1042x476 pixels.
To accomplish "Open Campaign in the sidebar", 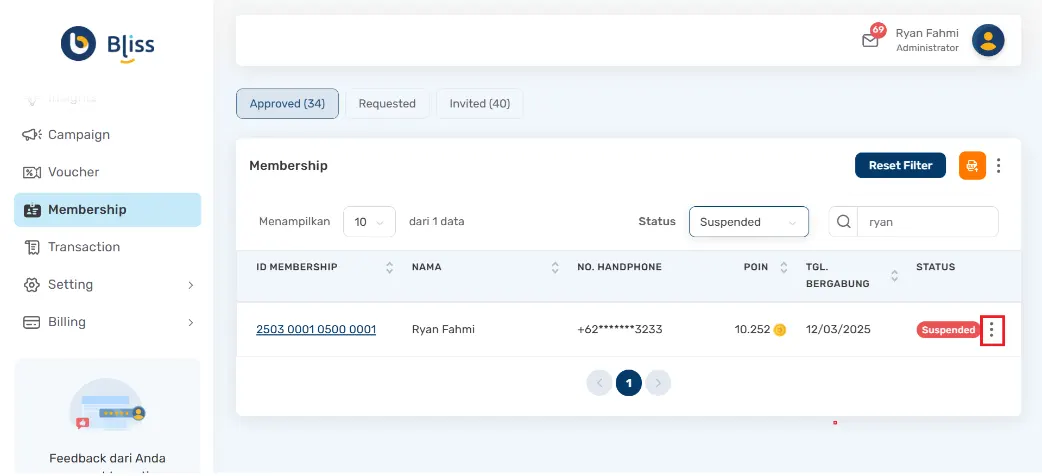I will point(78,135).
